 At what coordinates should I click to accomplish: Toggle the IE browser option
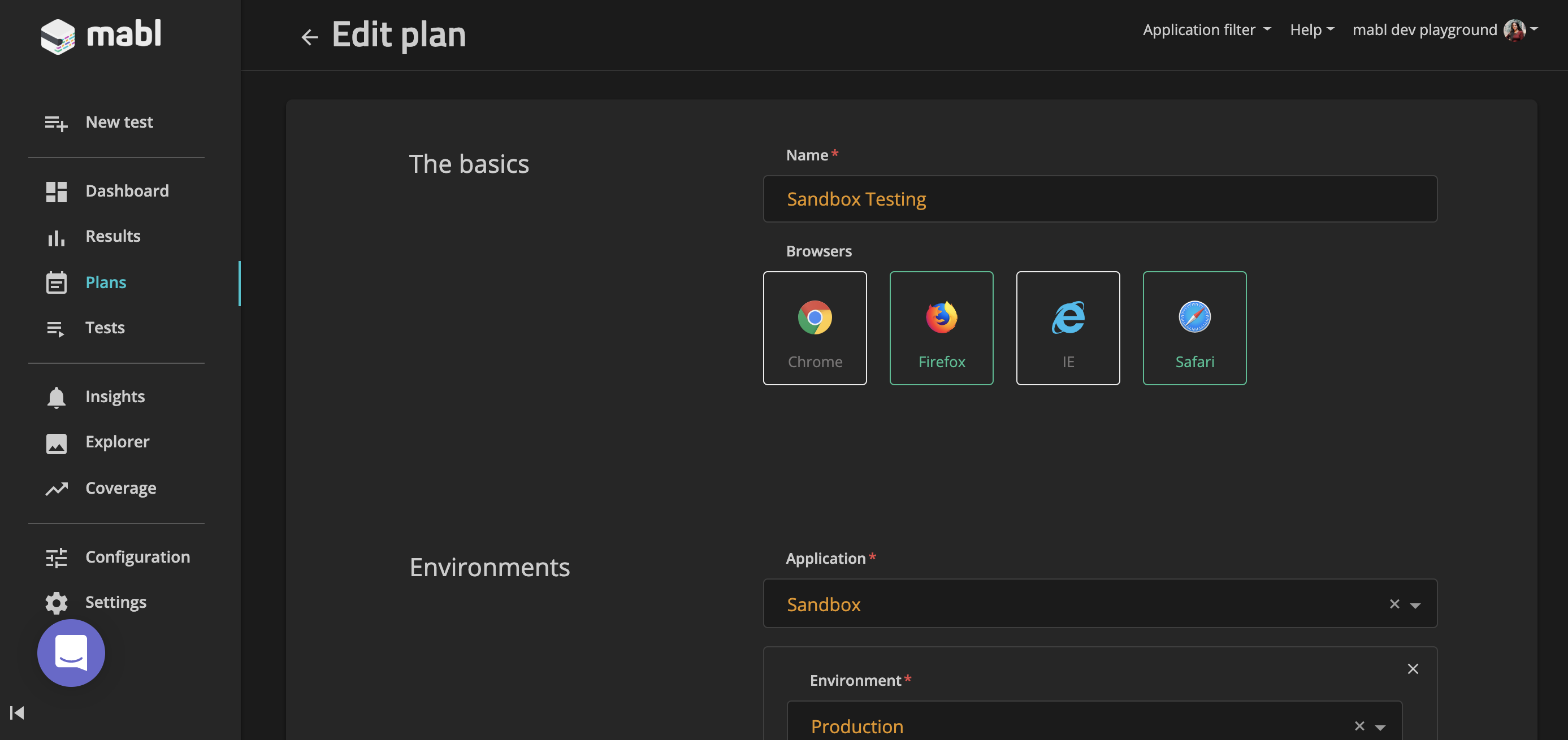(1068, 328)
